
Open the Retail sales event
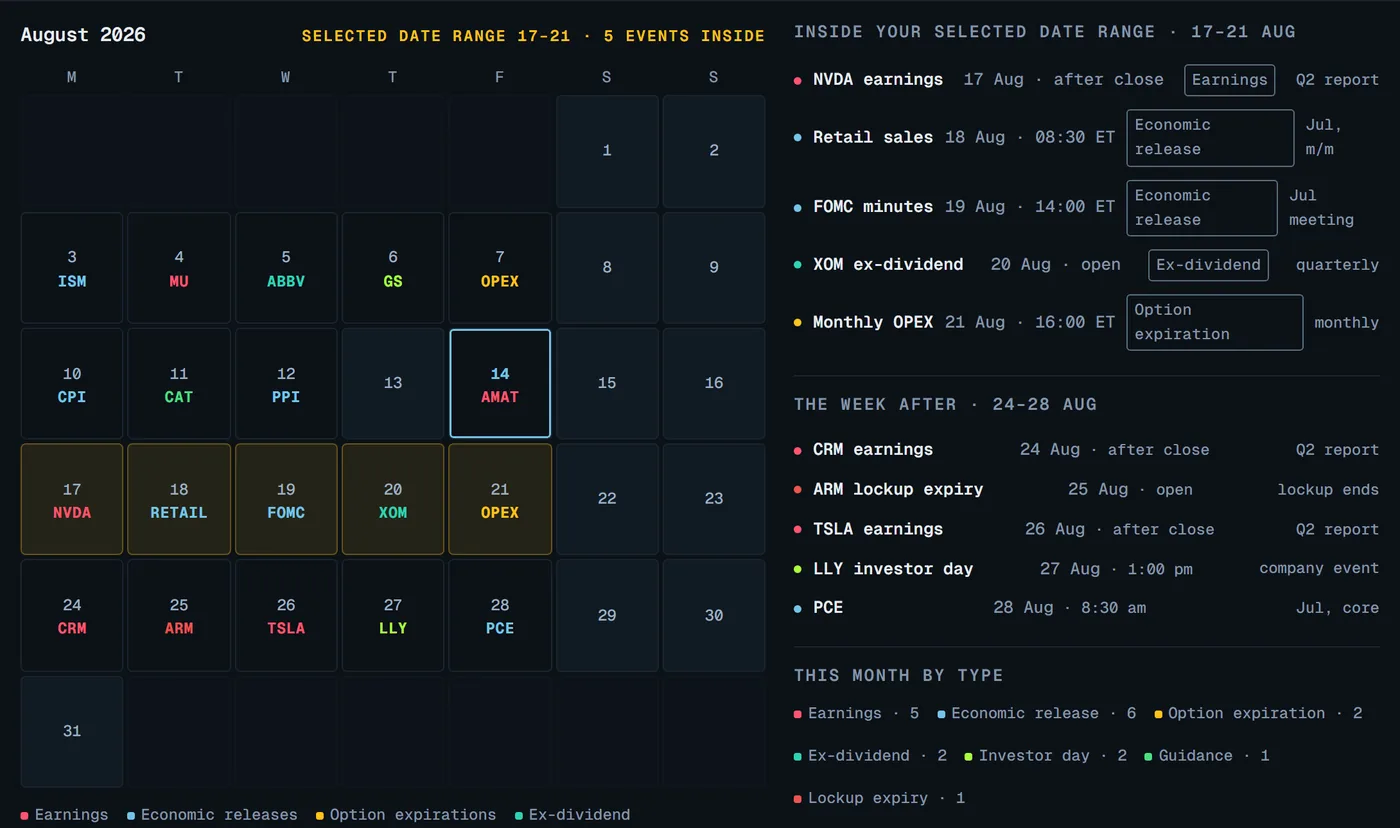(x=1086, y=138)
